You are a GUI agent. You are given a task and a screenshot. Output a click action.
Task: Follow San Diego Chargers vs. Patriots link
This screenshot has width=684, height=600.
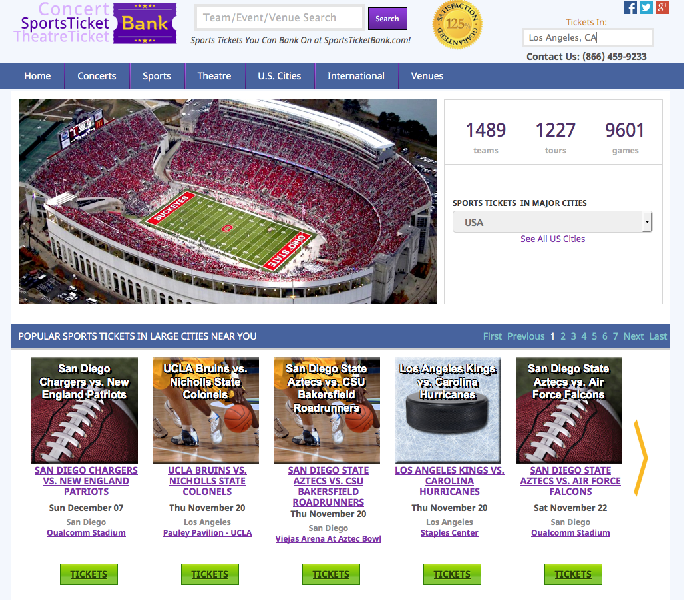coord(86,481)
